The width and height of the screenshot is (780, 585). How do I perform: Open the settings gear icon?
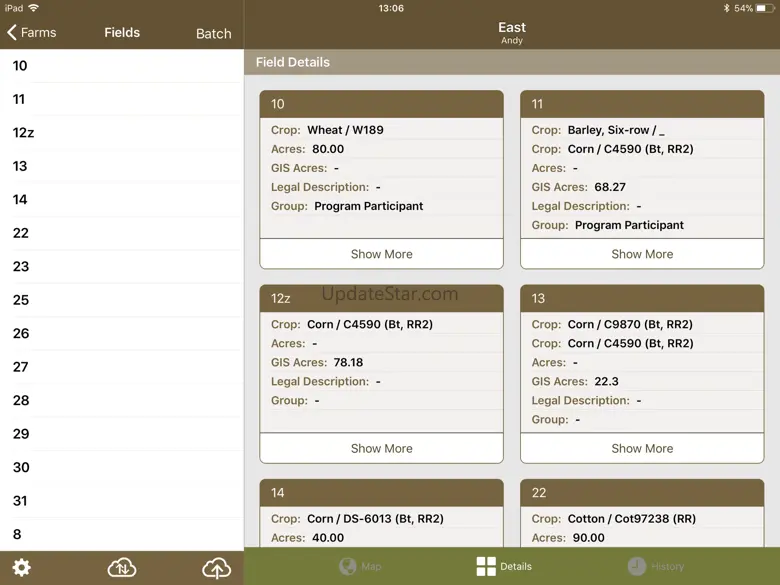pos(21,568)
